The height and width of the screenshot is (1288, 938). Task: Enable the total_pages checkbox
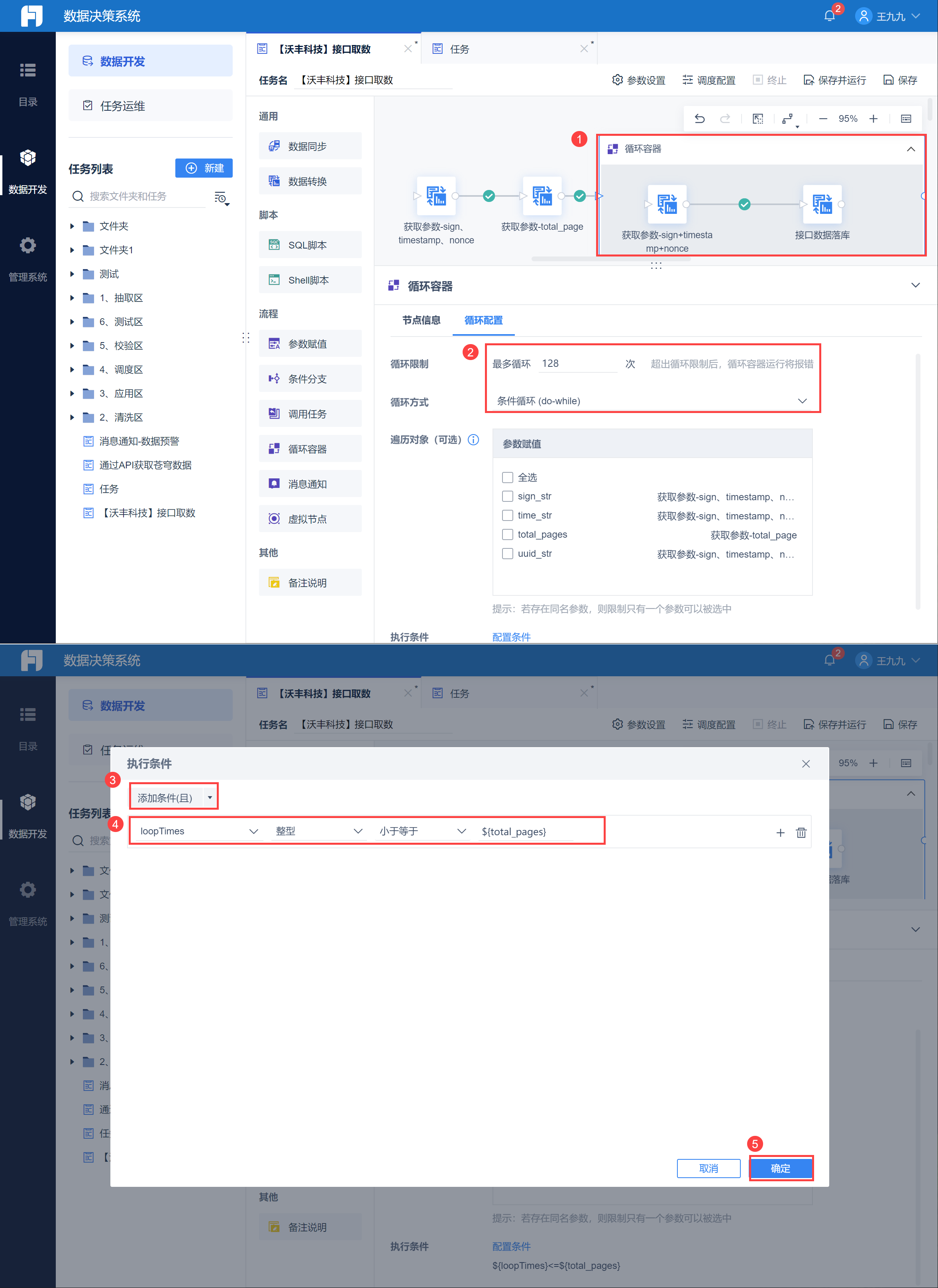coord(507,534)
